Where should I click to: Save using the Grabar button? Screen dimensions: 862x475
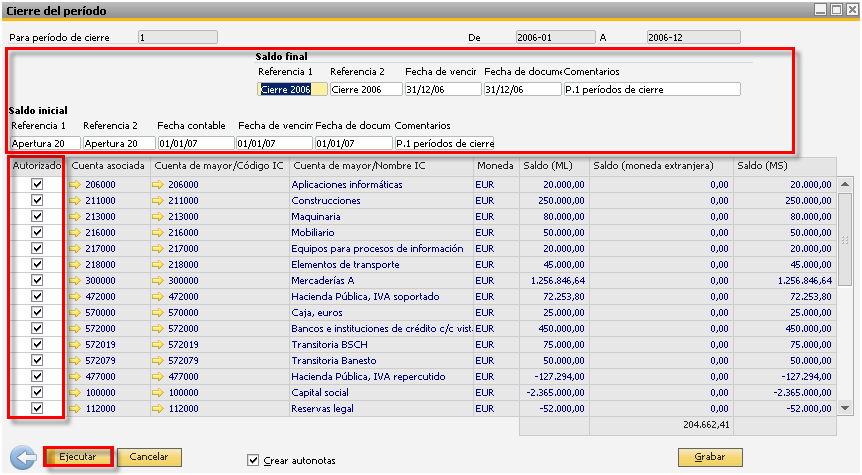pyautogui.click(x=710, y=457)
